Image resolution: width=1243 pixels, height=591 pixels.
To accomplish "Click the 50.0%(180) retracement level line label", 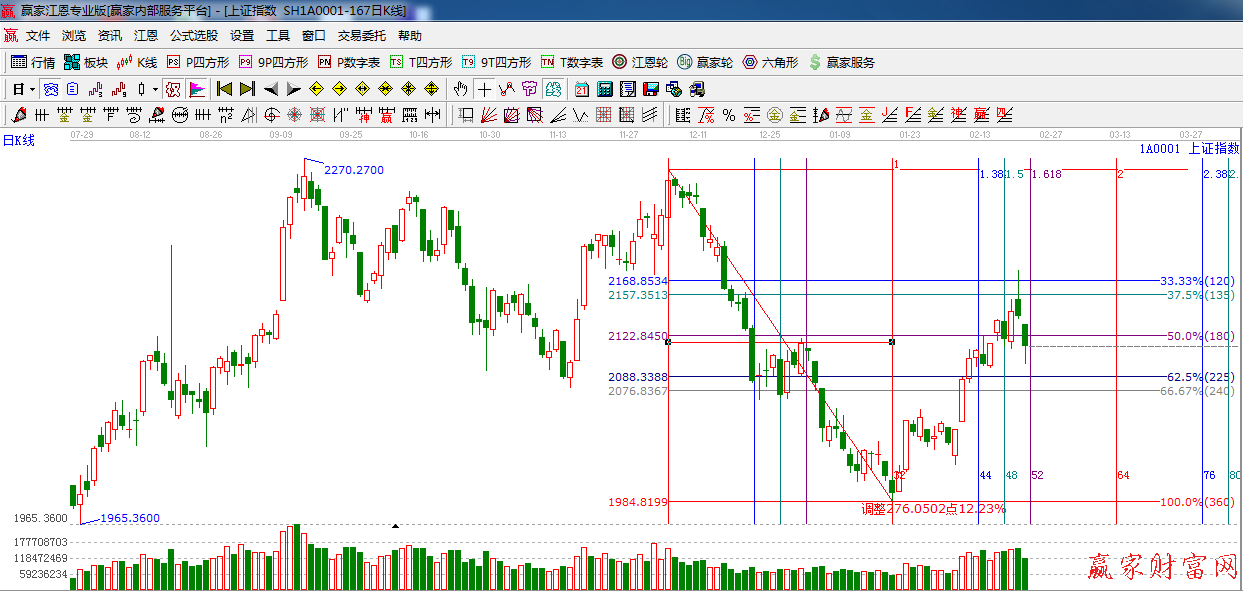I will tap(1199, 336).
